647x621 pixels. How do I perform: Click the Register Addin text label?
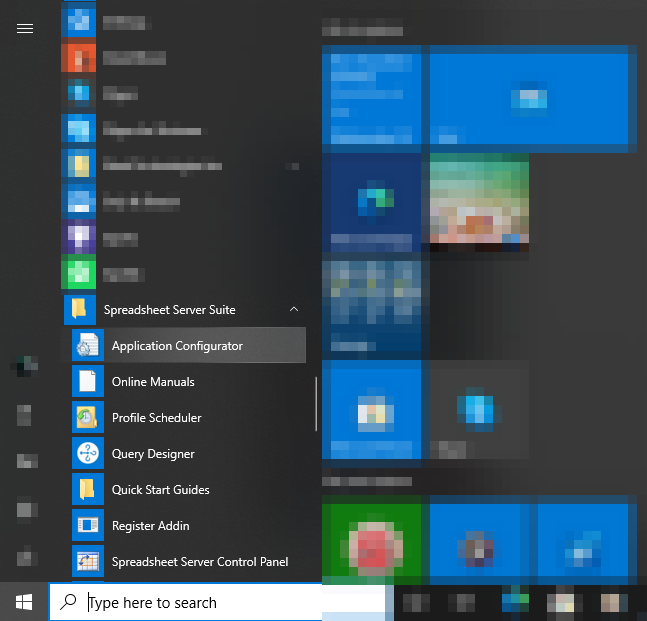[x=150, y=526]
